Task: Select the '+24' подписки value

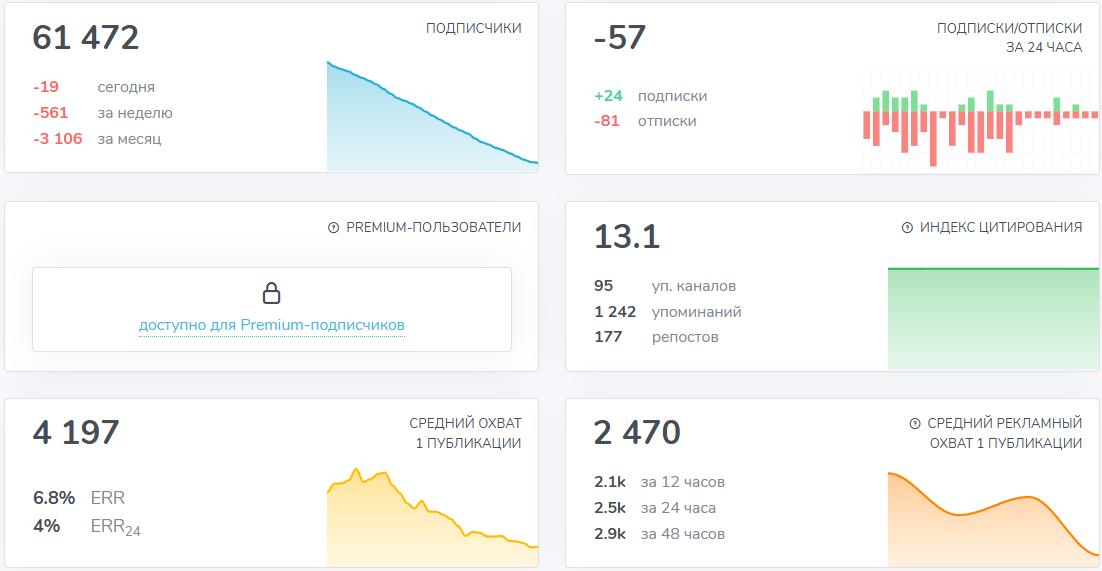Action: coord(607,96)
